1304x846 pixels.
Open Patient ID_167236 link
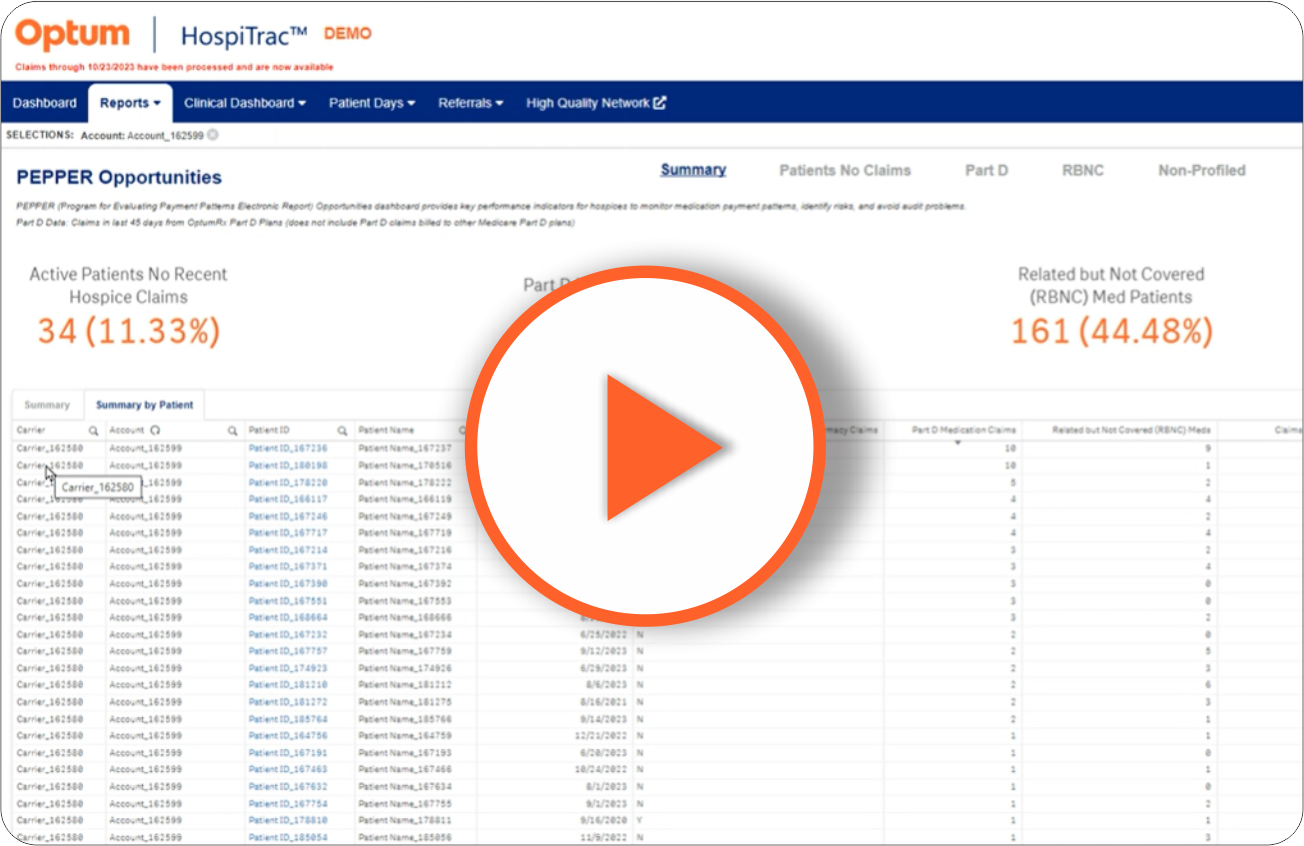click(x=288, y=449)
